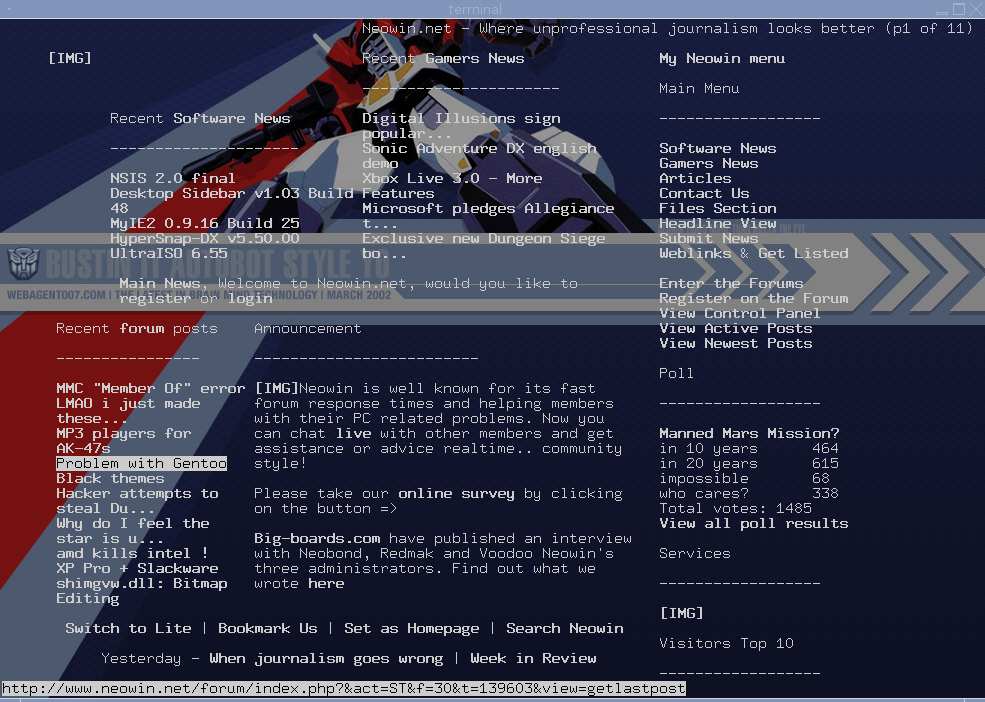Open Week in Review link
Viewport: 985px width, 702px height.
533,659
